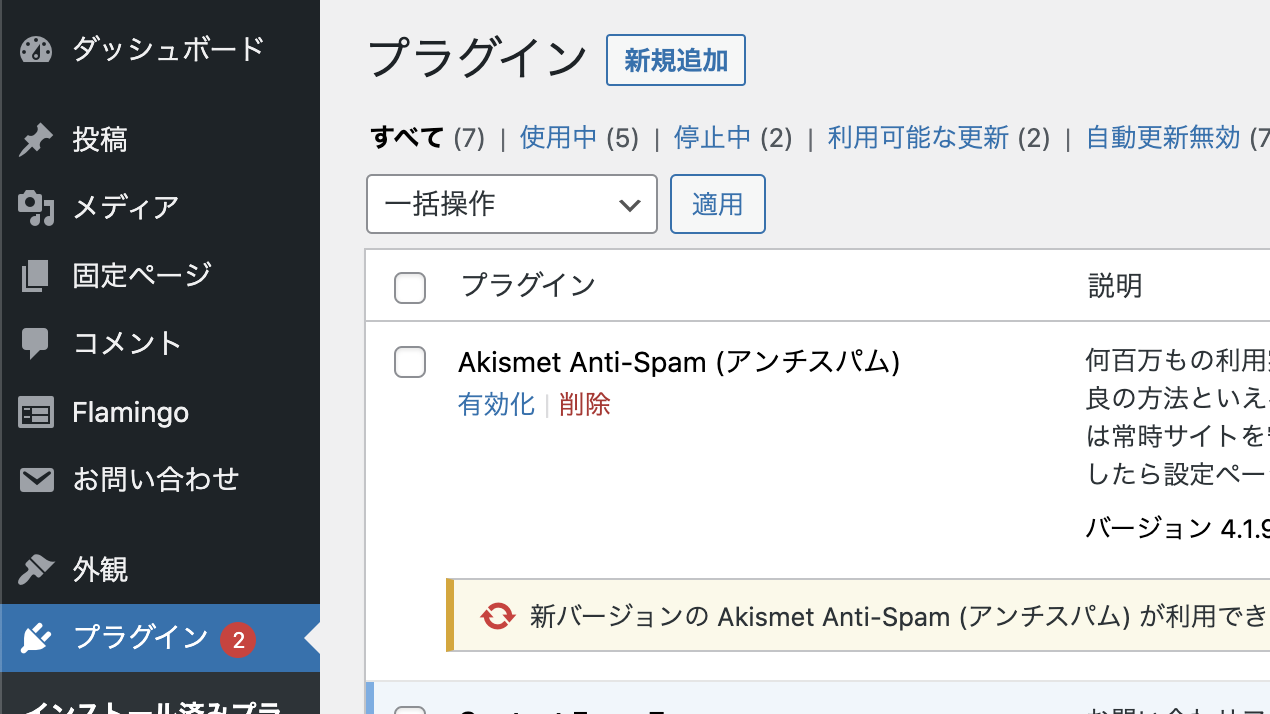Viewport: 1270px width, 714px height.
Task: Click the pushpin icon for Posts
Action: [x=36, y=140]
